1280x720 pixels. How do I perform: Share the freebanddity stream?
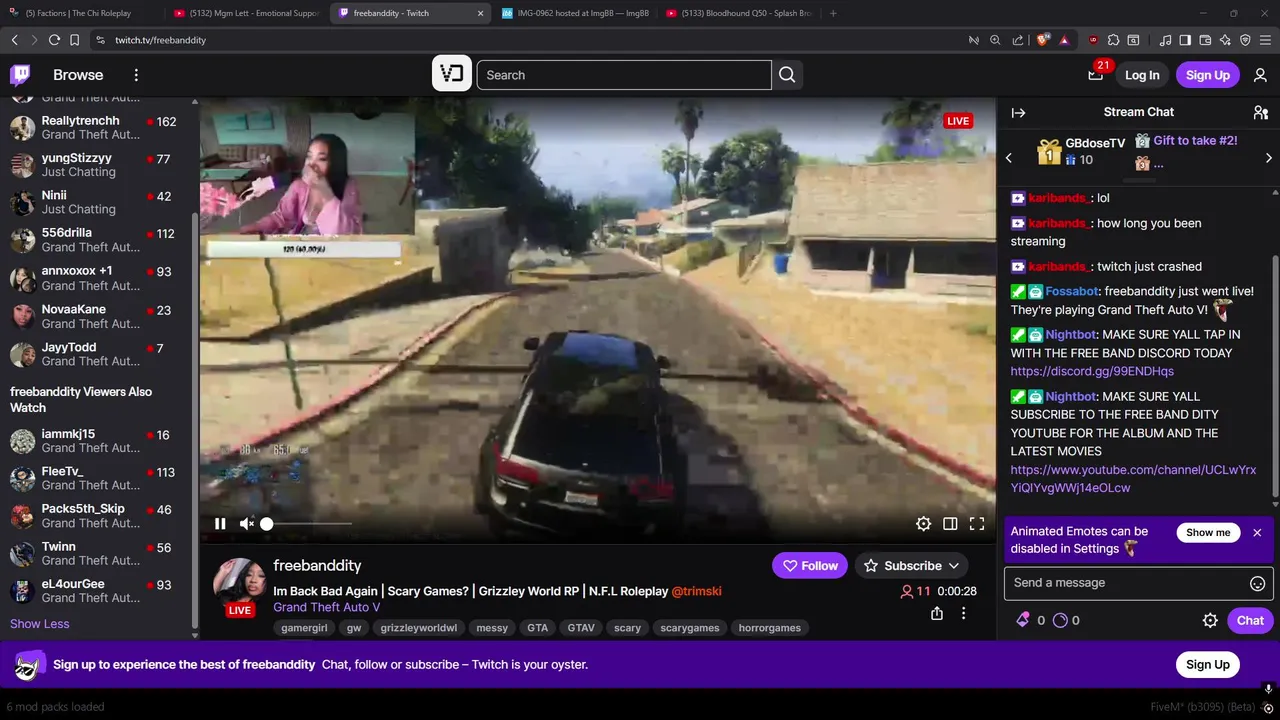click(x=937, y=613)
